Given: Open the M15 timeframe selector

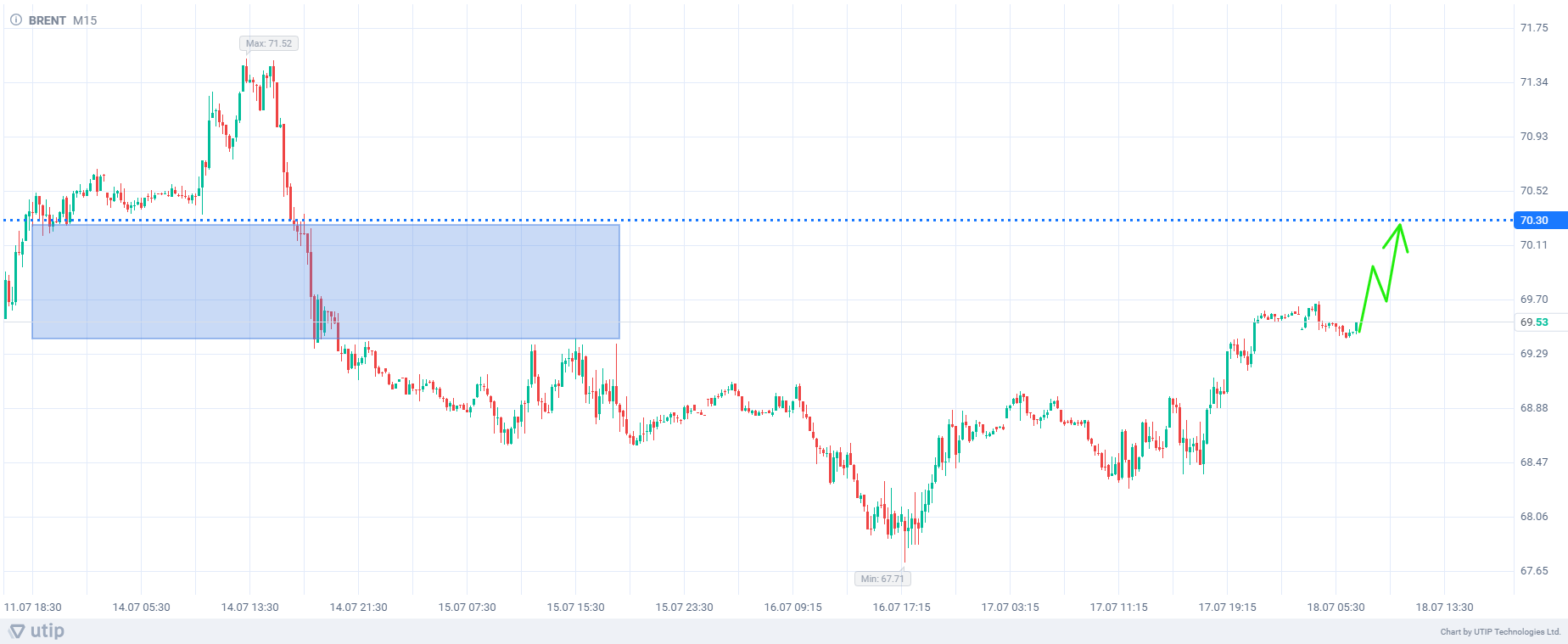Looking at the screenshot, I should tap(85, 20).
